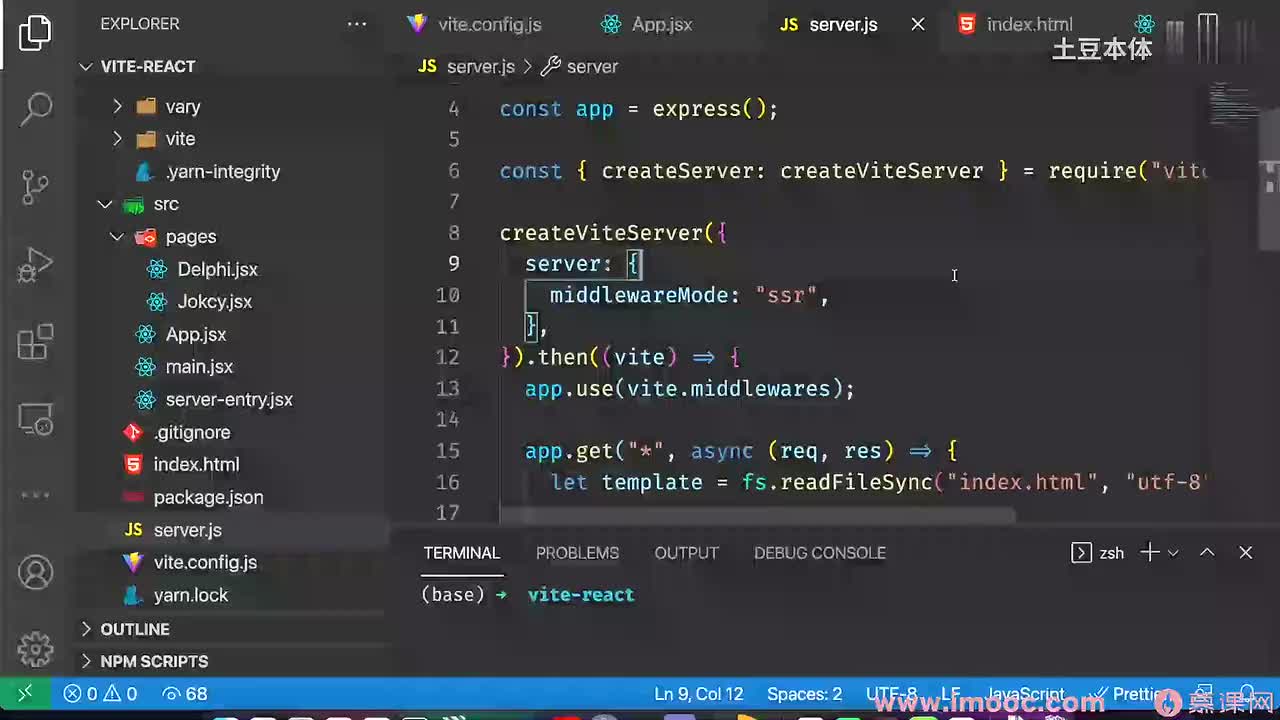
Task: Open the Source Control view
Action: 35,186
